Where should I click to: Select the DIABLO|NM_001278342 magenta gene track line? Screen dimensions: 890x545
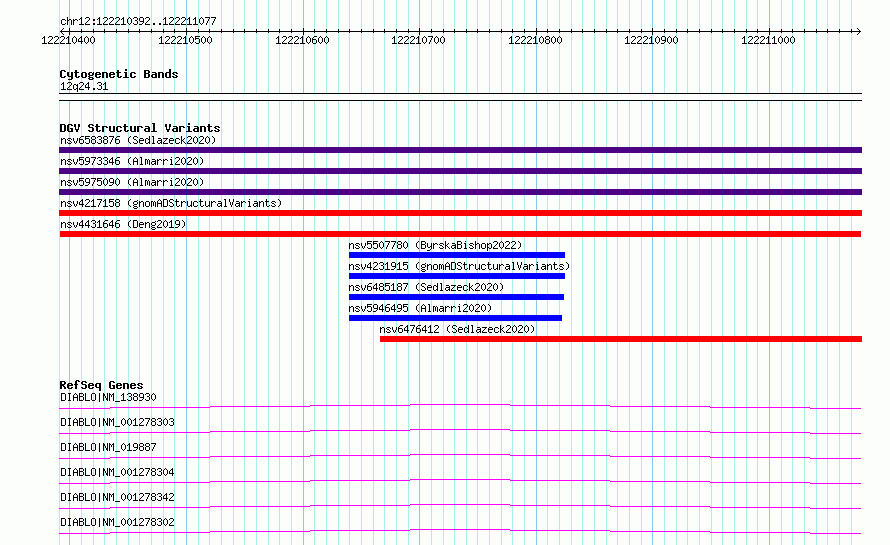[x=460, y=506]
